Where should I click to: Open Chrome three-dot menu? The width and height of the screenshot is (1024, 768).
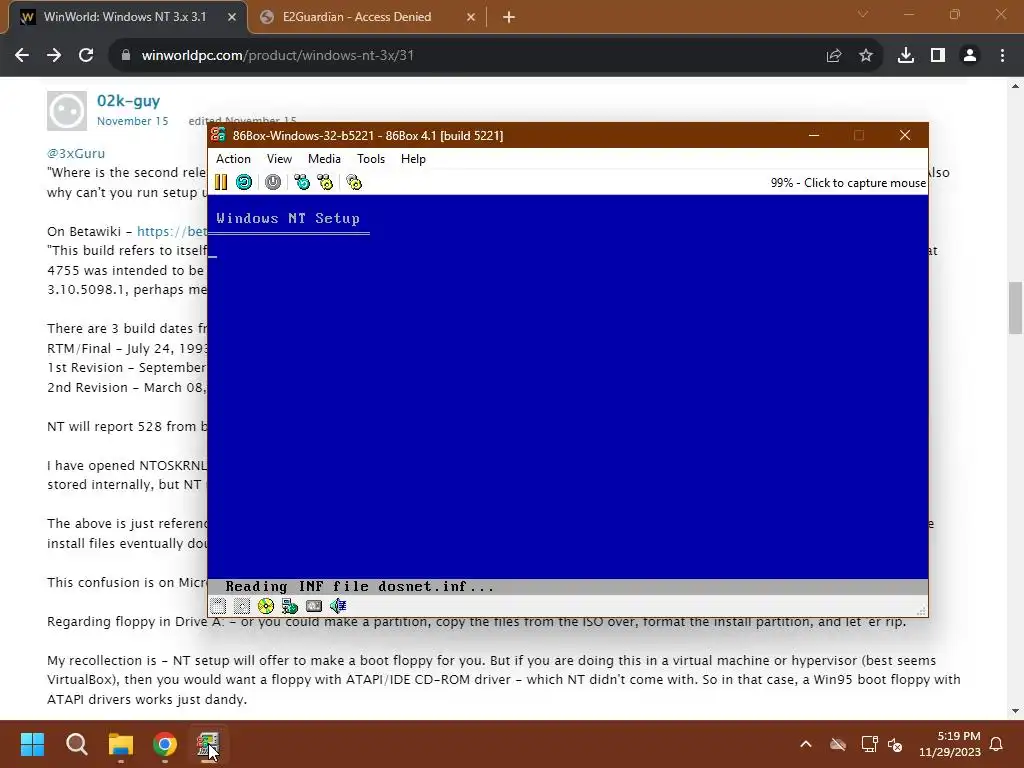1002,56
